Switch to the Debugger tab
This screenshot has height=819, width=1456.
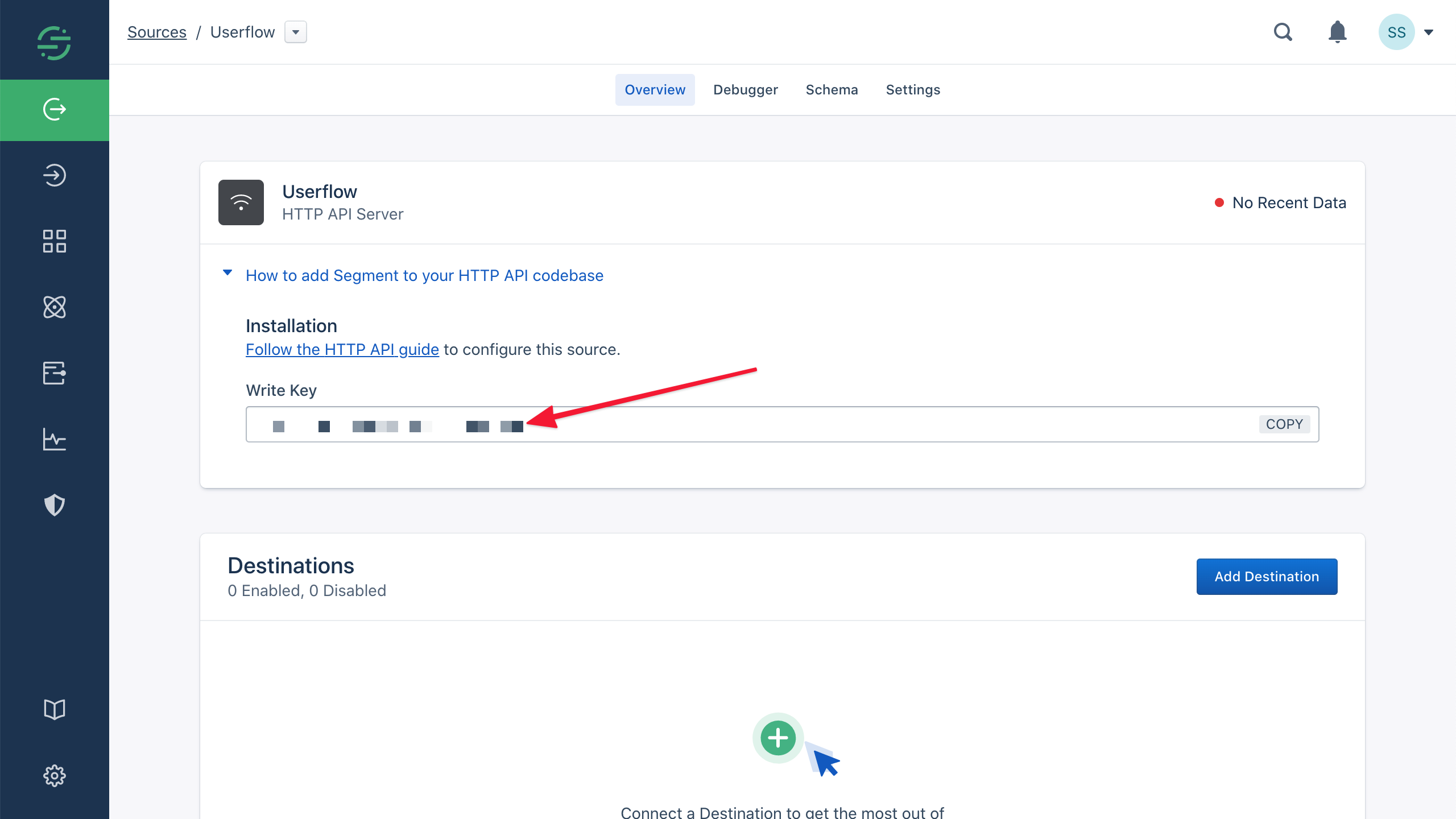746,90
